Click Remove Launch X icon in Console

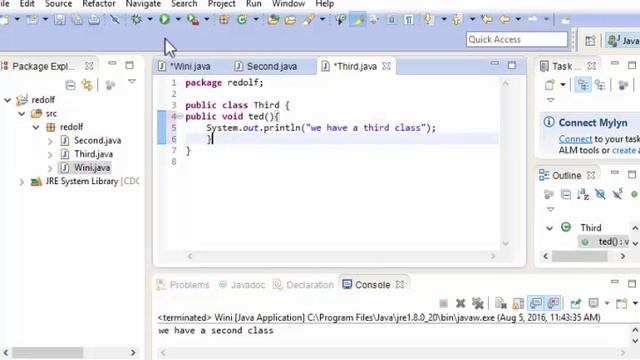click(x=461, y=303)
